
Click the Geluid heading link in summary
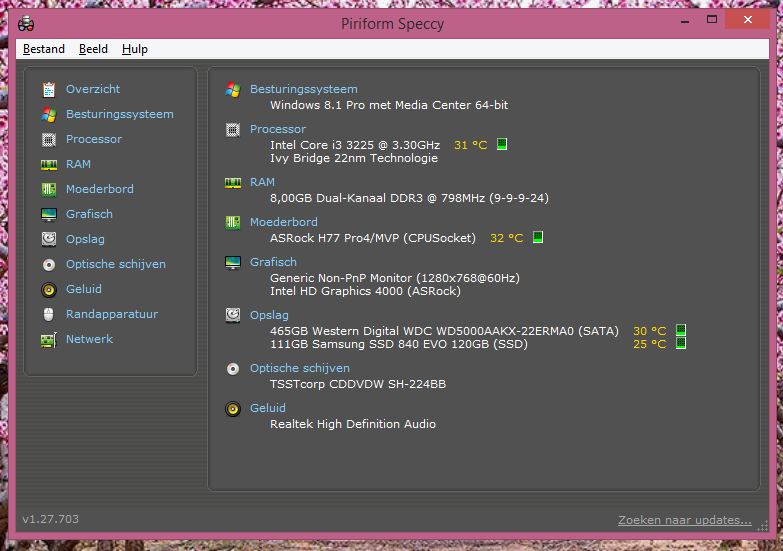tap(268, 408)
